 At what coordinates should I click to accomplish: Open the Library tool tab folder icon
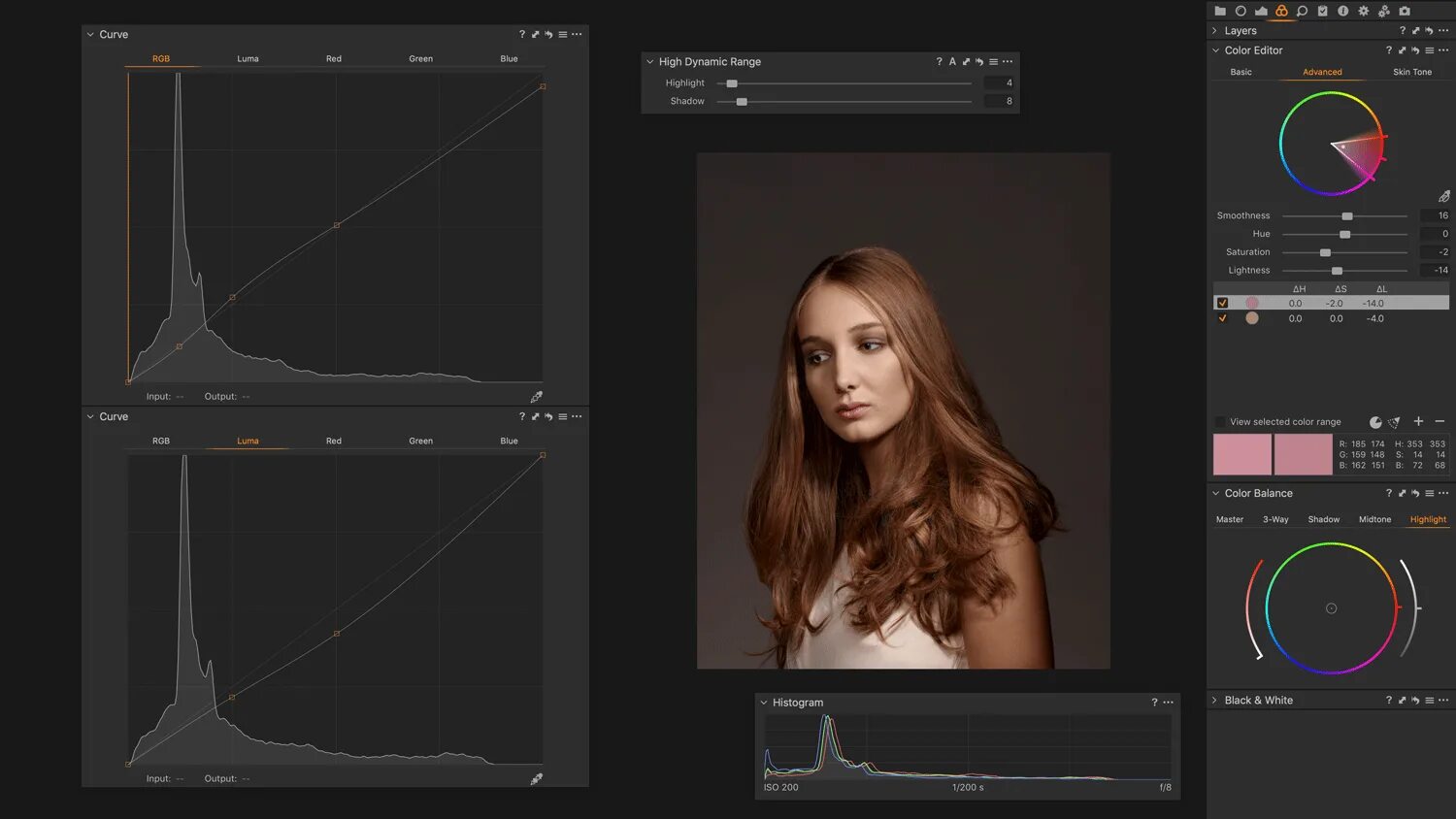[x=1220, y=11]
